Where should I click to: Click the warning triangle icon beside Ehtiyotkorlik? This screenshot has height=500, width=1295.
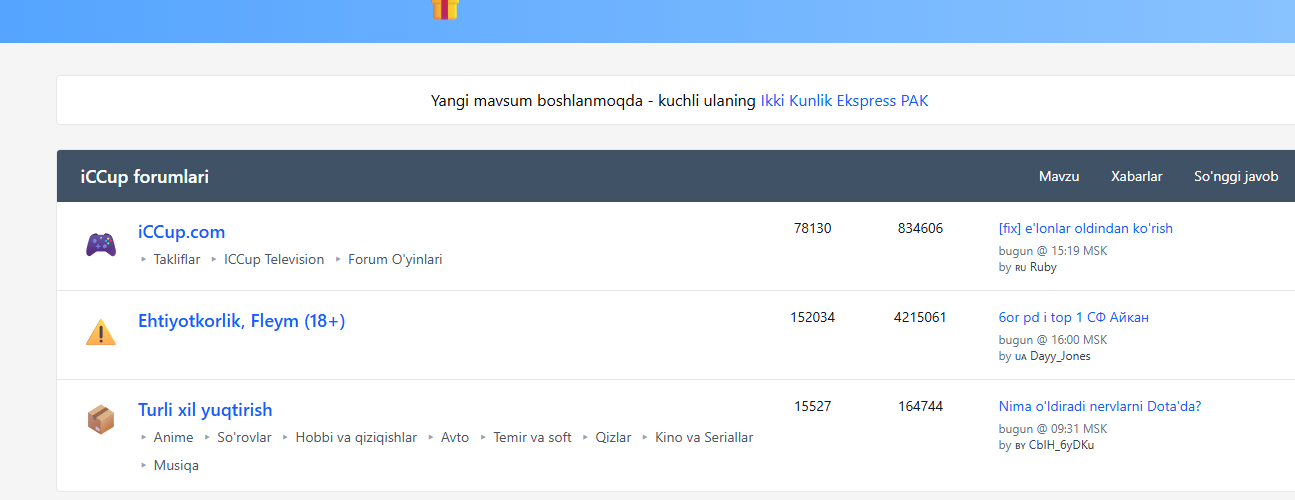pos(100,332)
